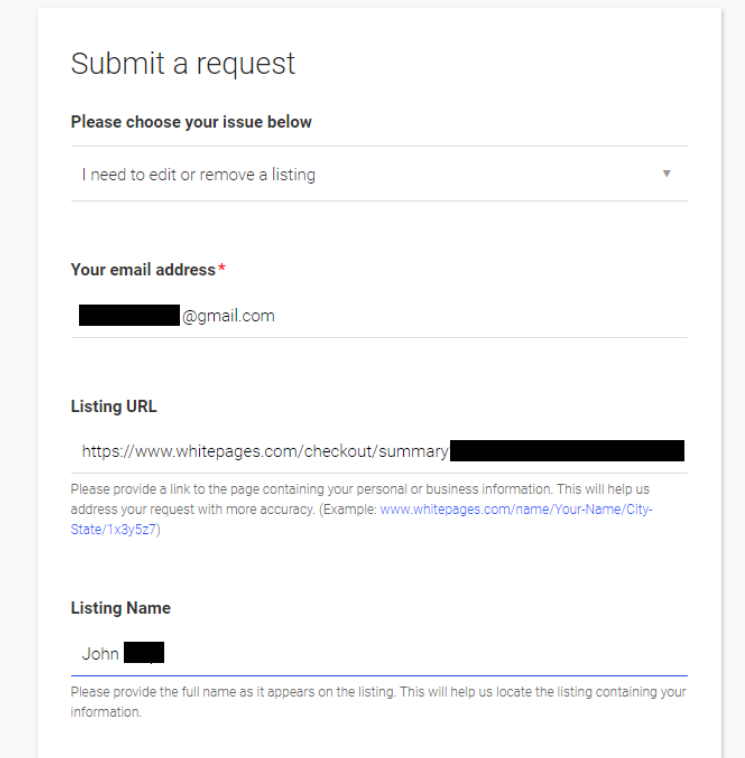The image size is (745, 758).
Task: Open the 'I need to edit or remove a listing' dropdown
Action: point(199,174)
